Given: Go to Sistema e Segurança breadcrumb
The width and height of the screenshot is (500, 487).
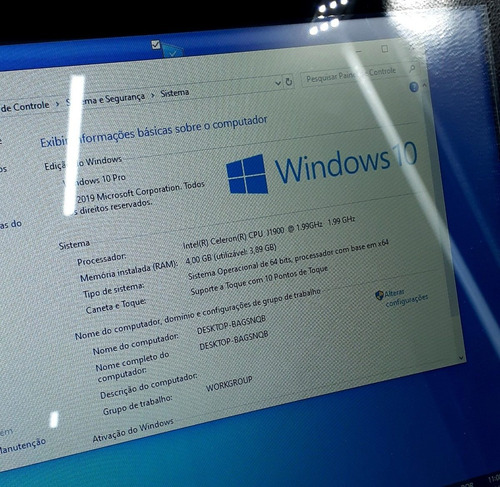Looking at the screenshot, I should [x=105, y=99].
